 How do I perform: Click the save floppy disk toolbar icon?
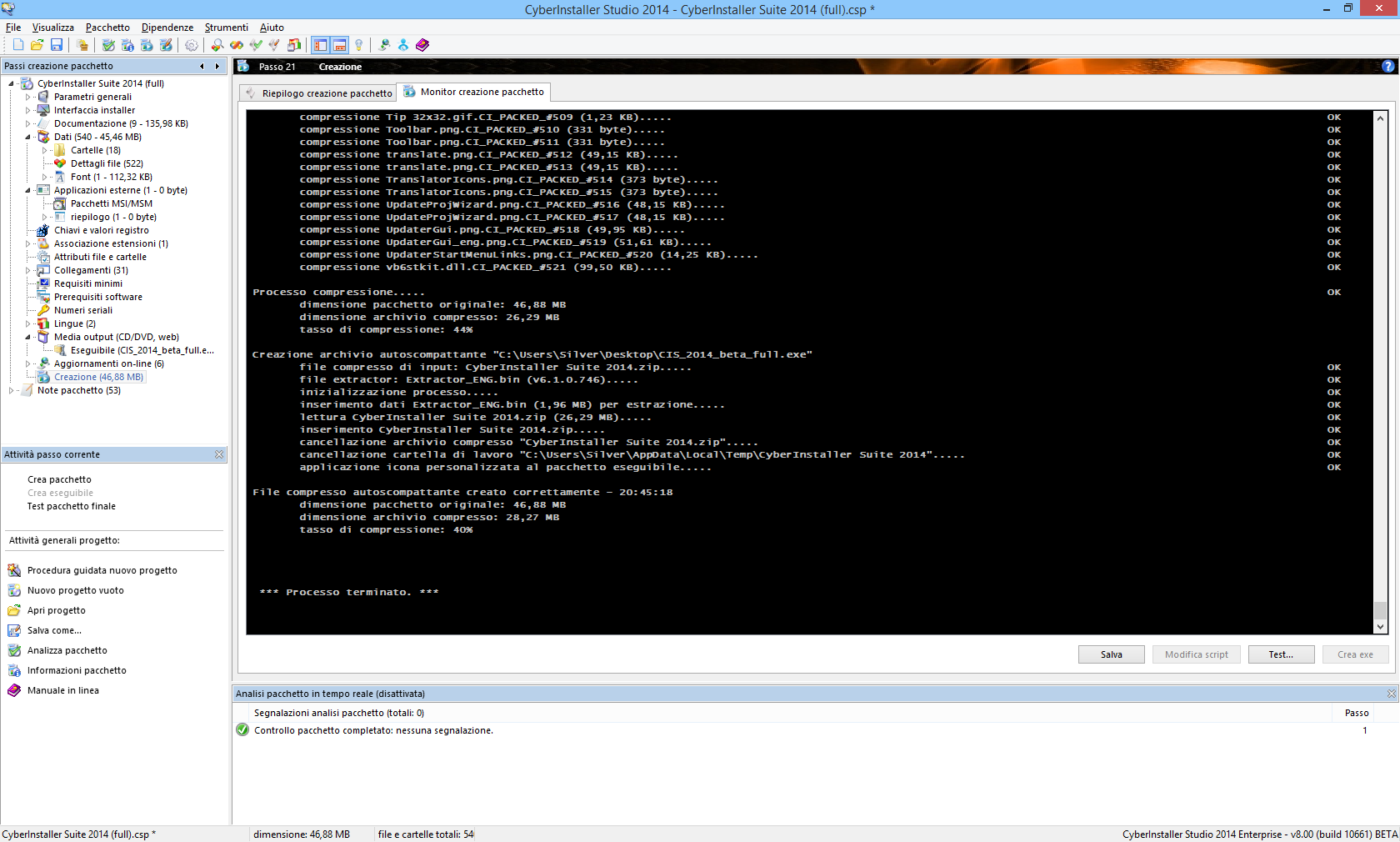click(57, 45)
